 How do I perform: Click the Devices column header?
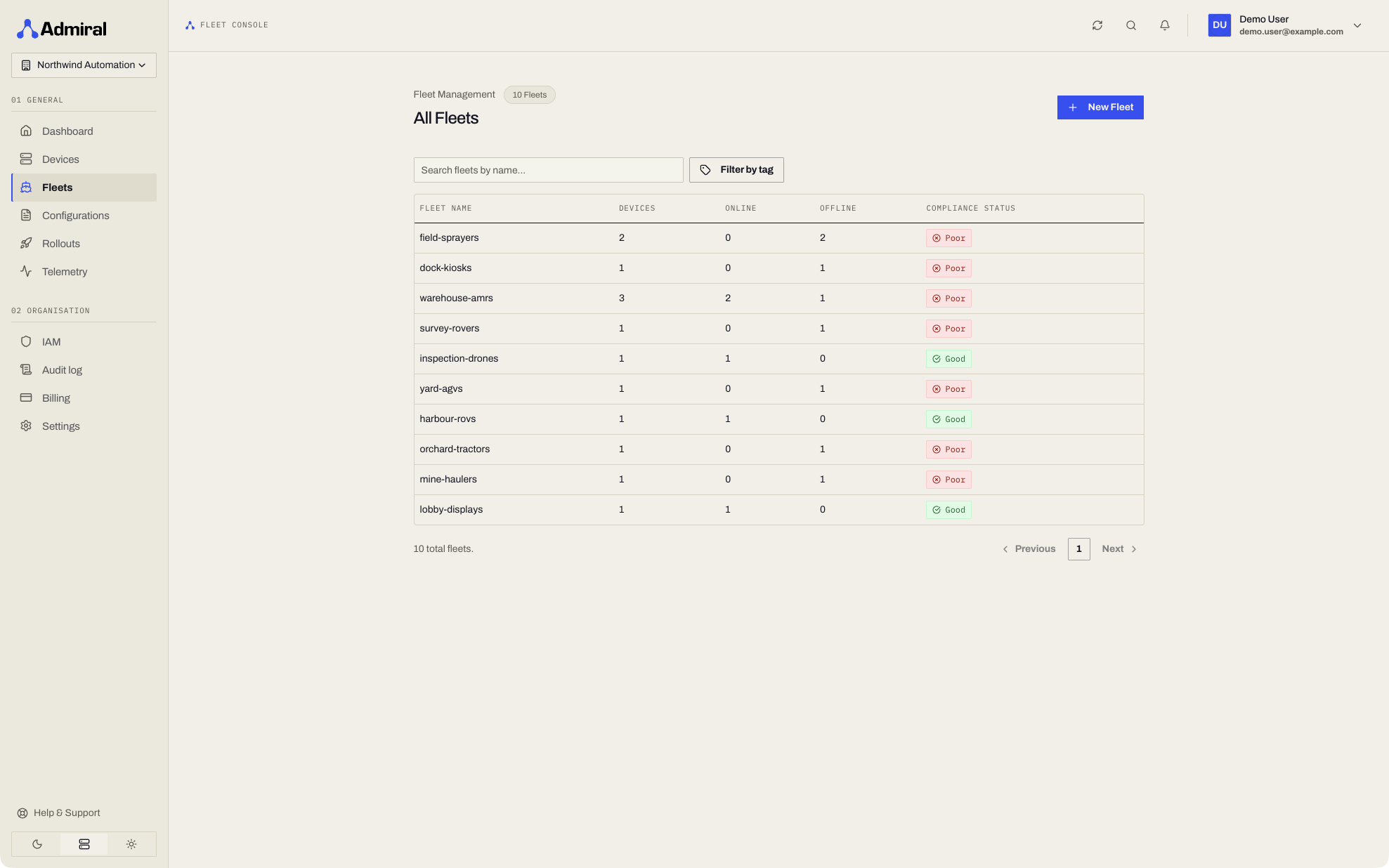[x=637, y=209]
